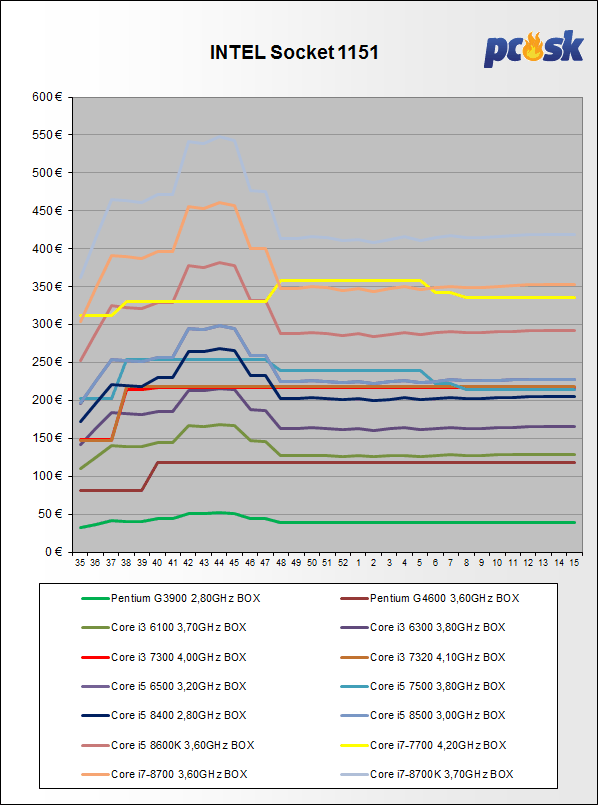Click the orange Core i7-8700 legend swatch

coord(95,774)
